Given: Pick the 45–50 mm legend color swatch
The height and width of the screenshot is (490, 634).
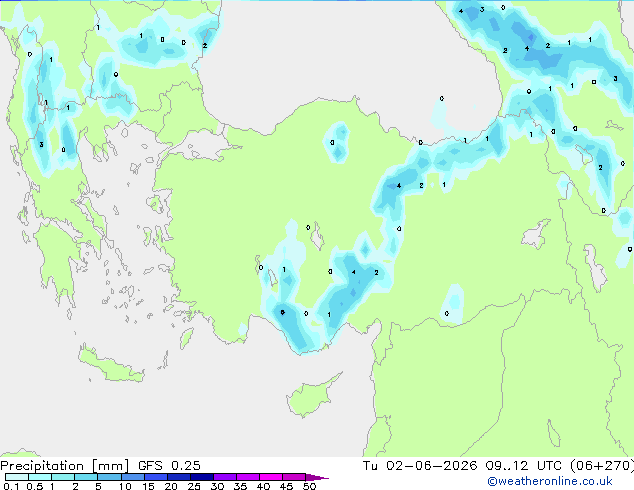Looking at the screenshot, I should (x=294, y=477).
